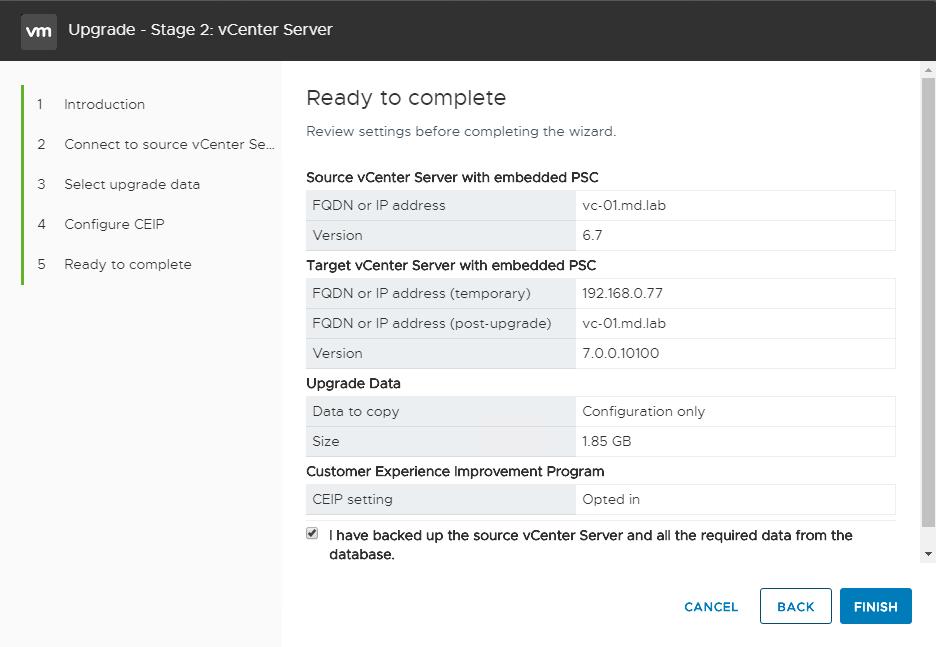Click the Configuration only value
This screenshot has width=936, height=647.
(x=644, y=411)
